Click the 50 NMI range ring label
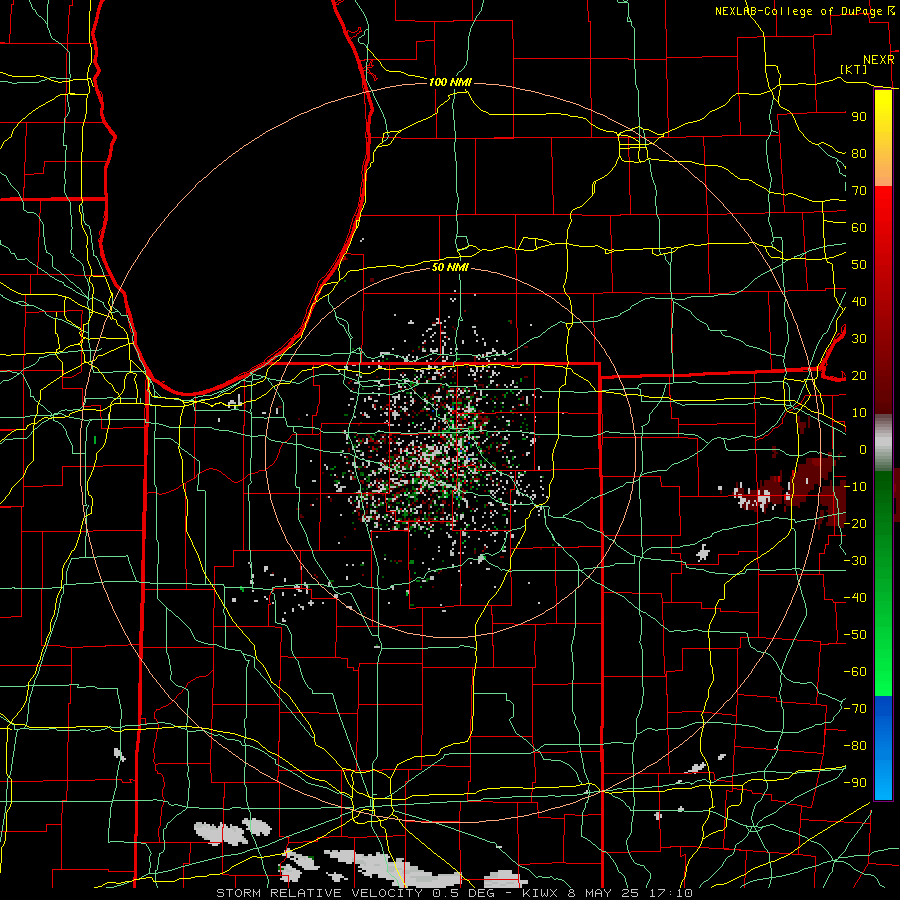Image resolution: width=900 pixels, height=900 pixels. (450, 267)
